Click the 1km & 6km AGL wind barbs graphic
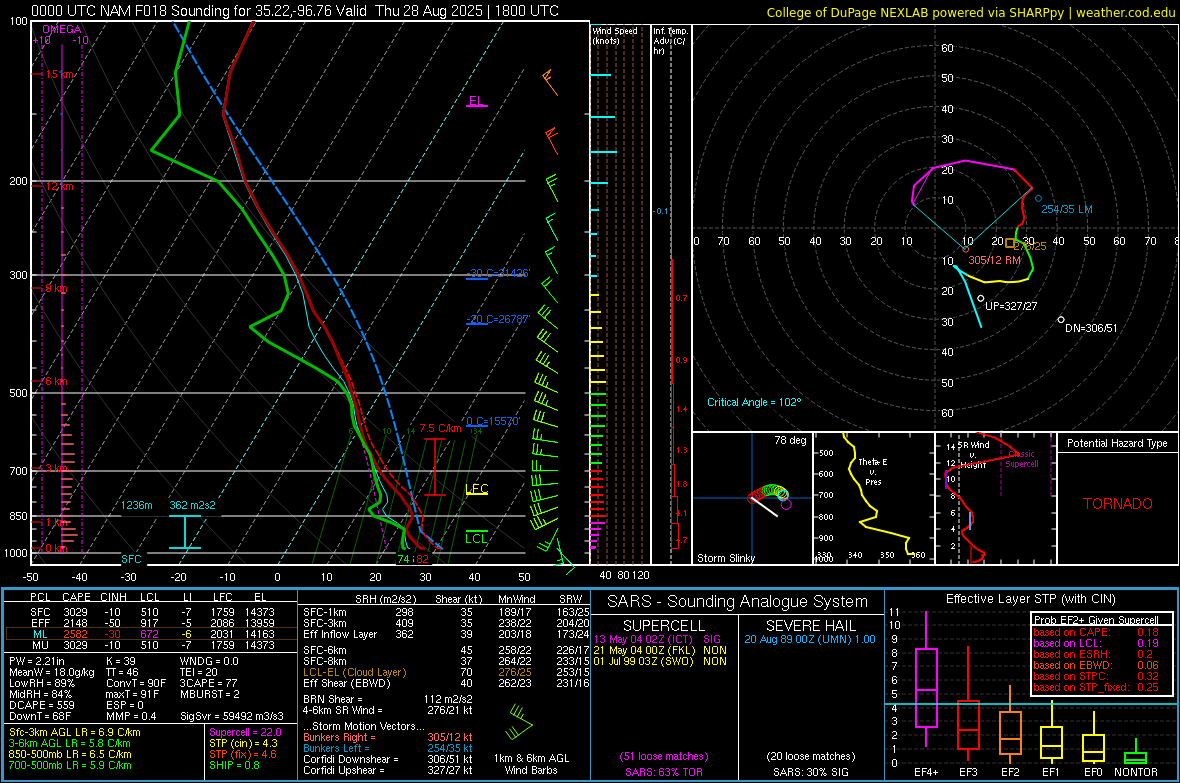Screen dimensions: 1180x783 (x=519, y=721)
